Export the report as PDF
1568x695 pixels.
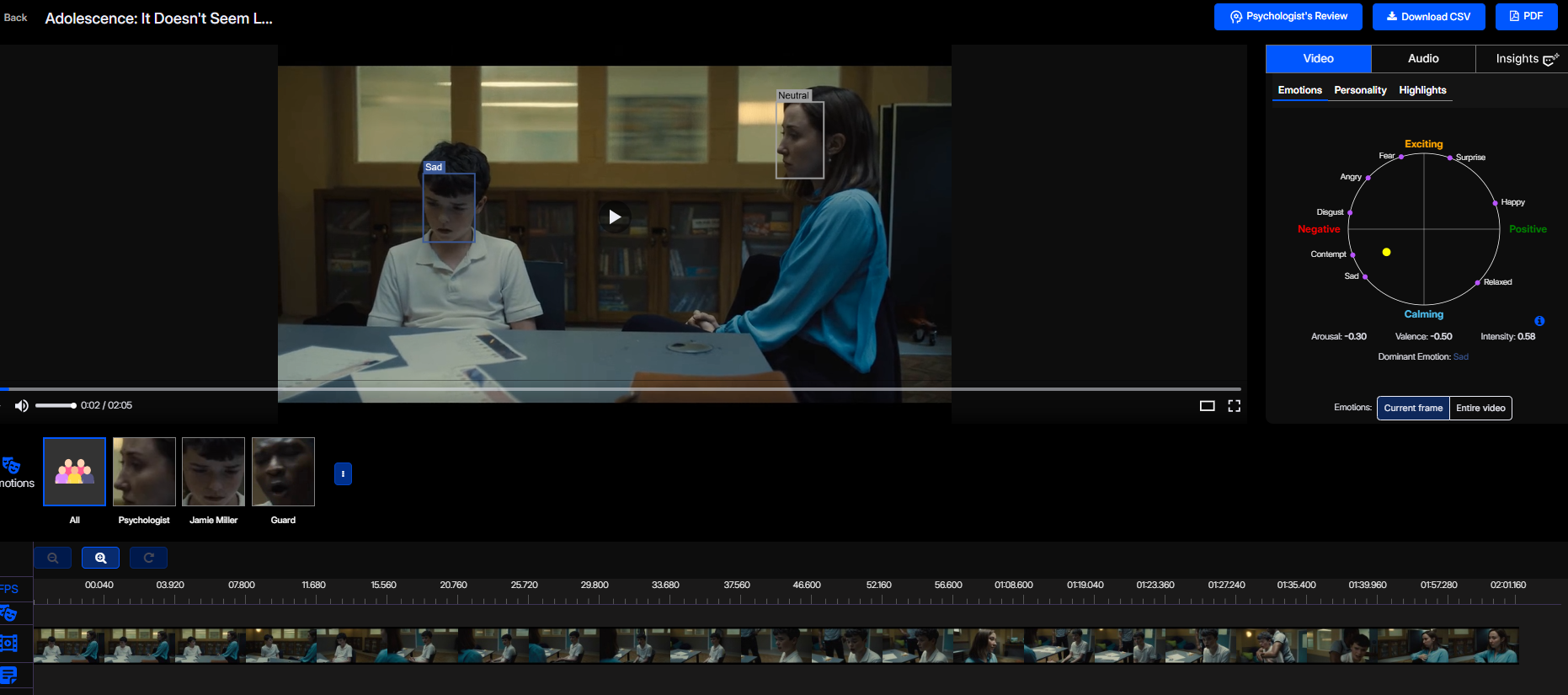1527,17
